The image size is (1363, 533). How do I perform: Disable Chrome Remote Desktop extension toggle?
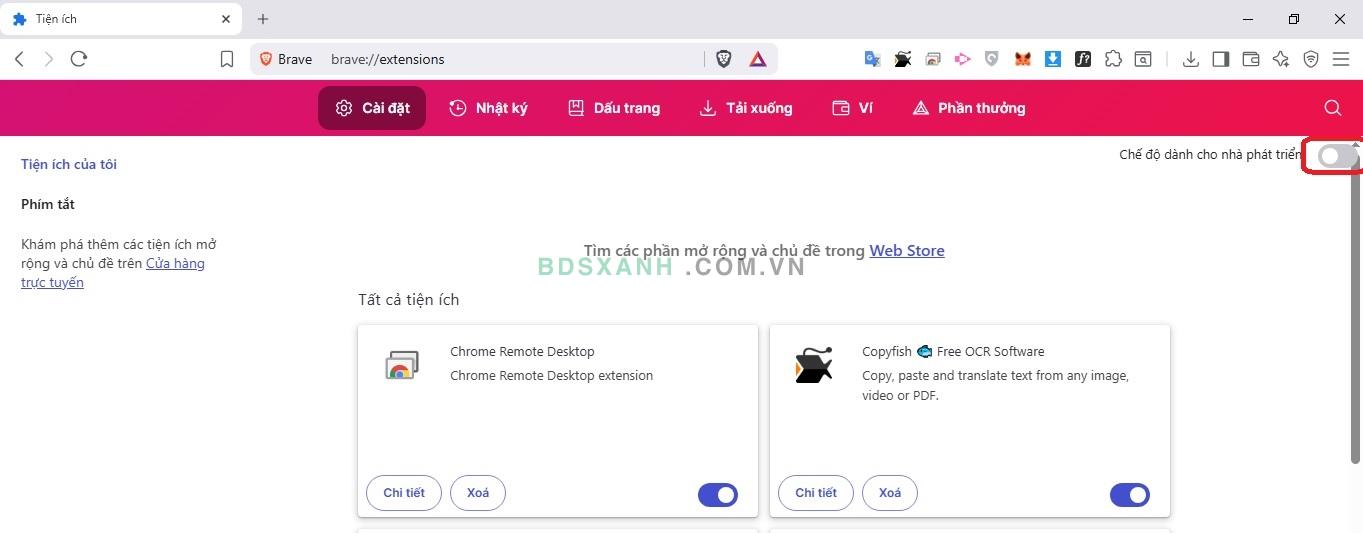718,494
